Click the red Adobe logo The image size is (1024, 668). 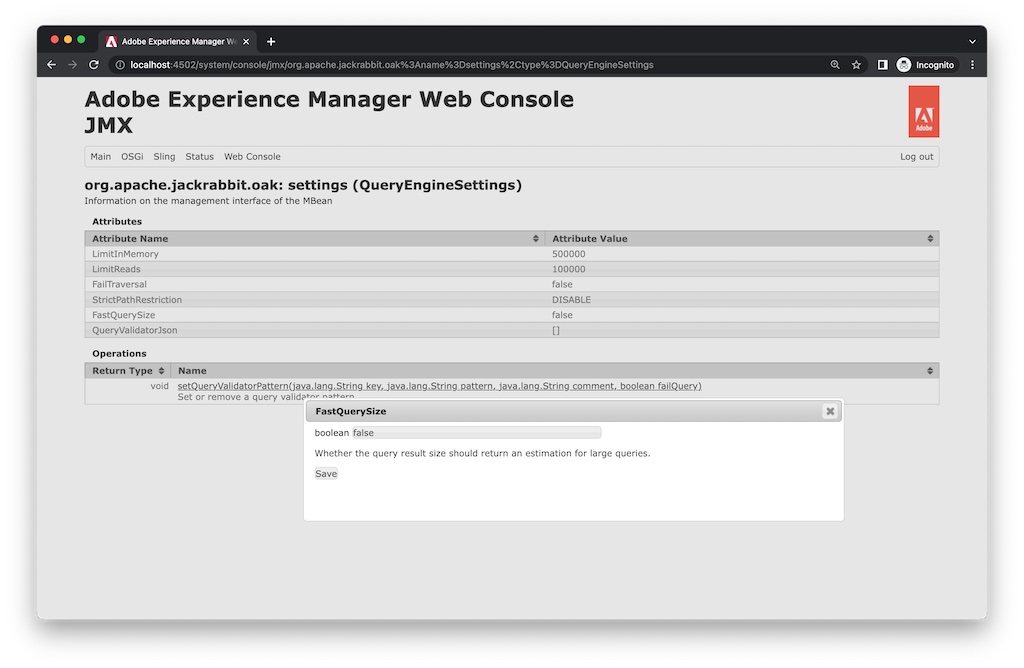pos(923,112)
